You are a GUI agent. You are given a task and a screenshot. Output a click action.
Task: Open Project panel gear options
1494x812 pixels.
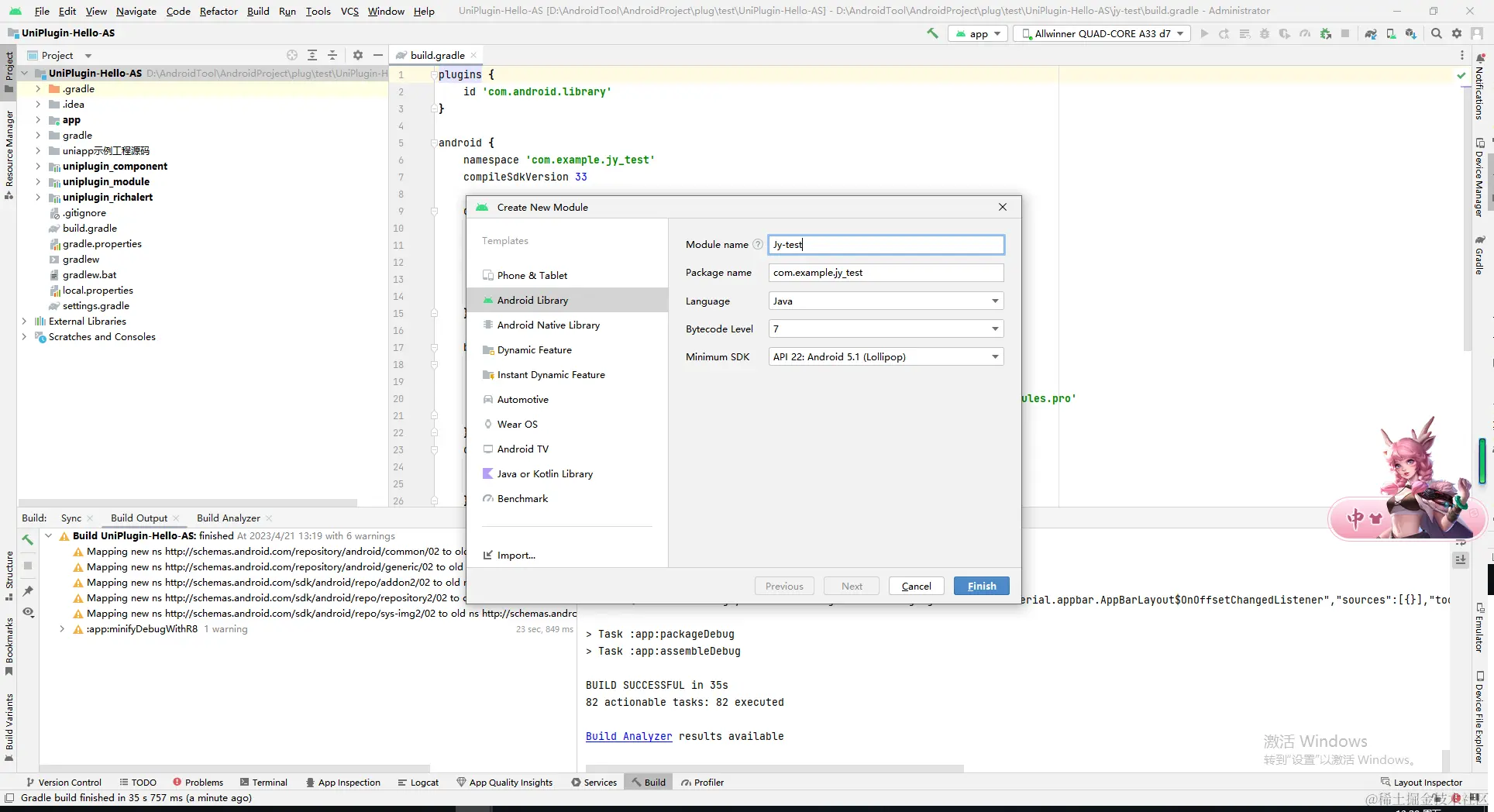point(357,55)
